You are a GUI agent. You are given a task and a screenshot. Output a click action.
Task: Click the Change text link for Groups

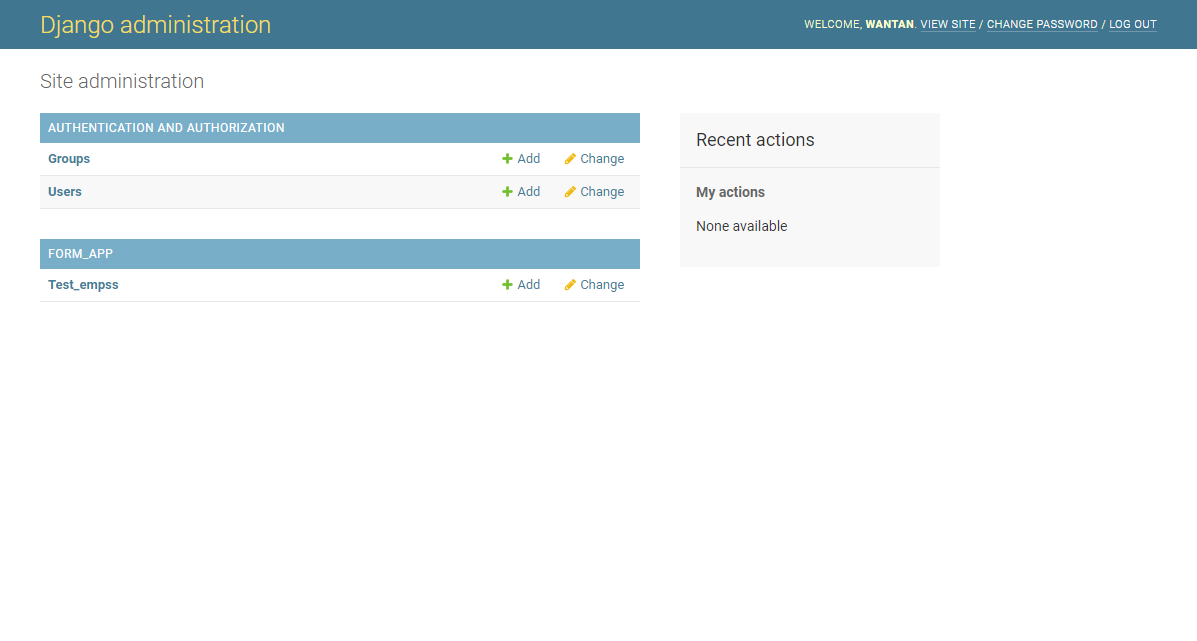(x=602, y=159)
